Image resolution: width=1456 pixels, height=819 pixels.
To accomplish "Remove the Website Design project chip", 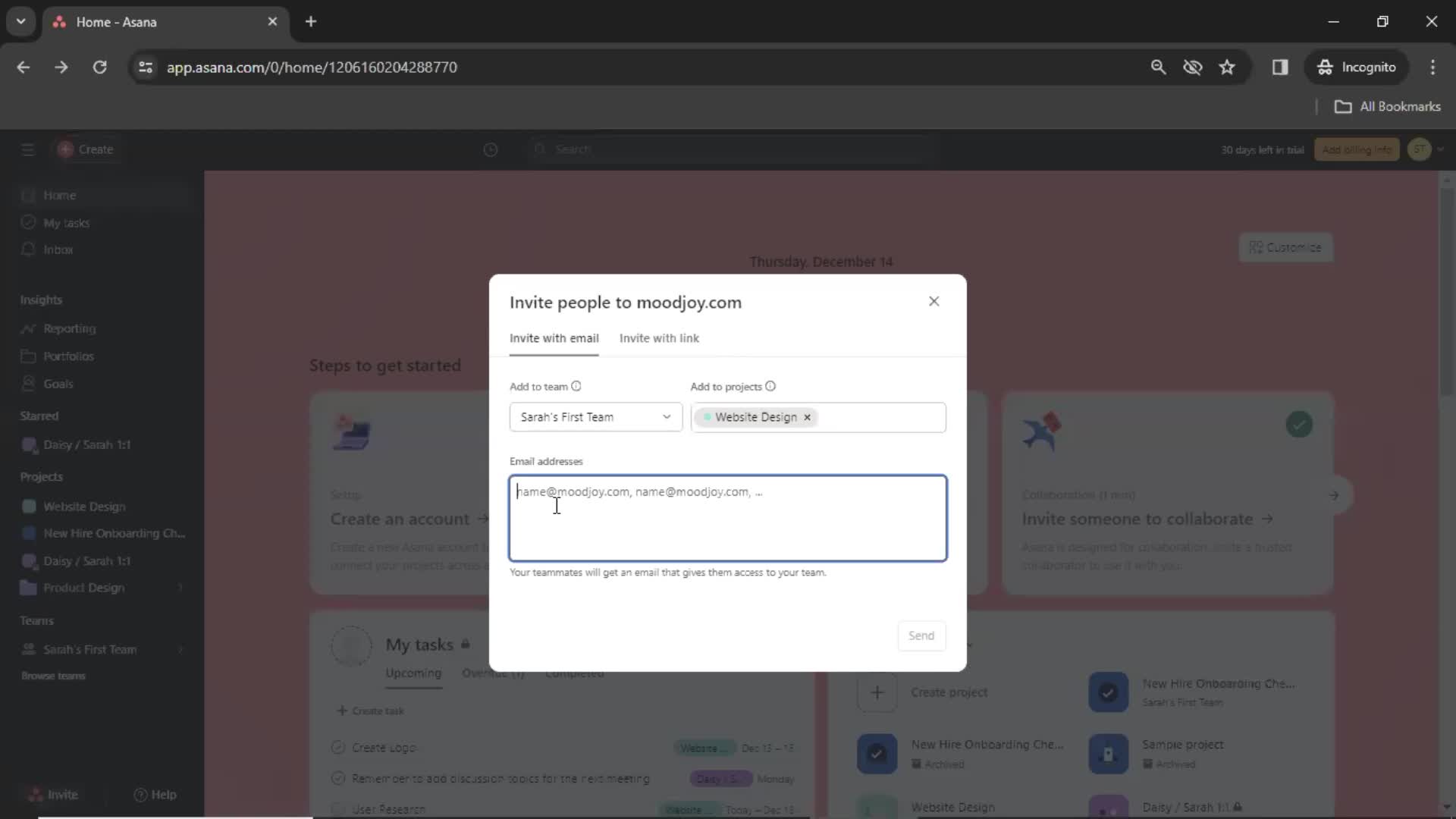I will (807, 417).
